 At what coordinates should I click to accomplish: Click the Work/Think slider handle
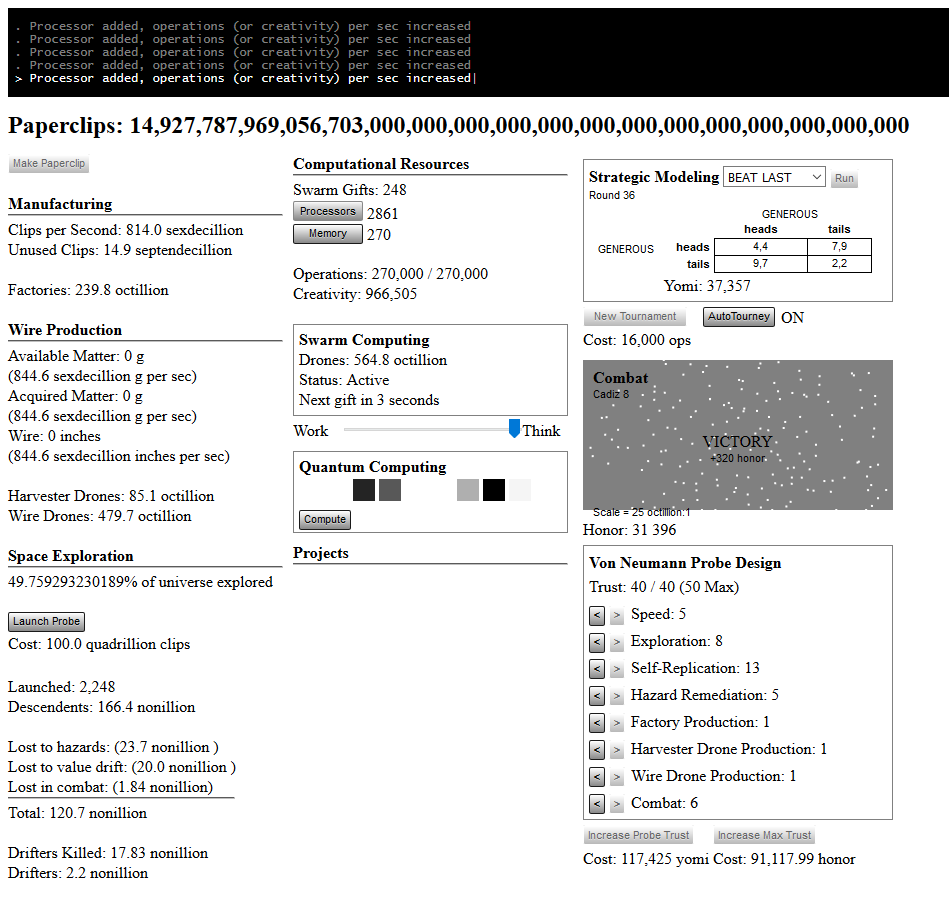[514, 428]
